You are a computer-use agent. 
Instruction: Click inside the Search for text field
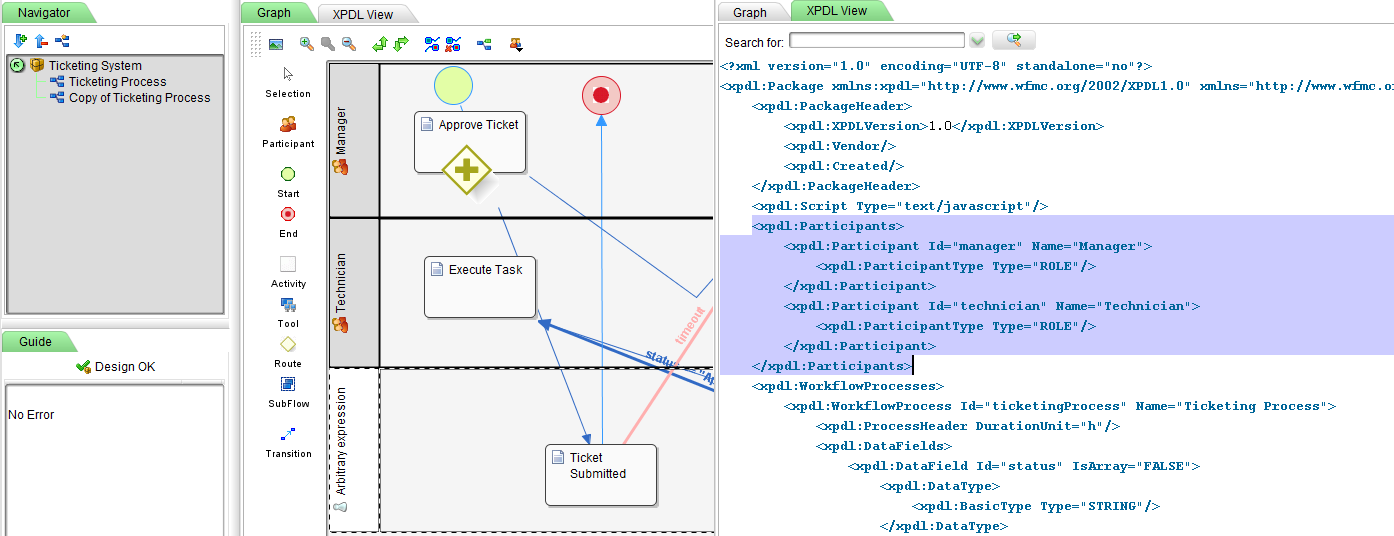coord(876,41)
